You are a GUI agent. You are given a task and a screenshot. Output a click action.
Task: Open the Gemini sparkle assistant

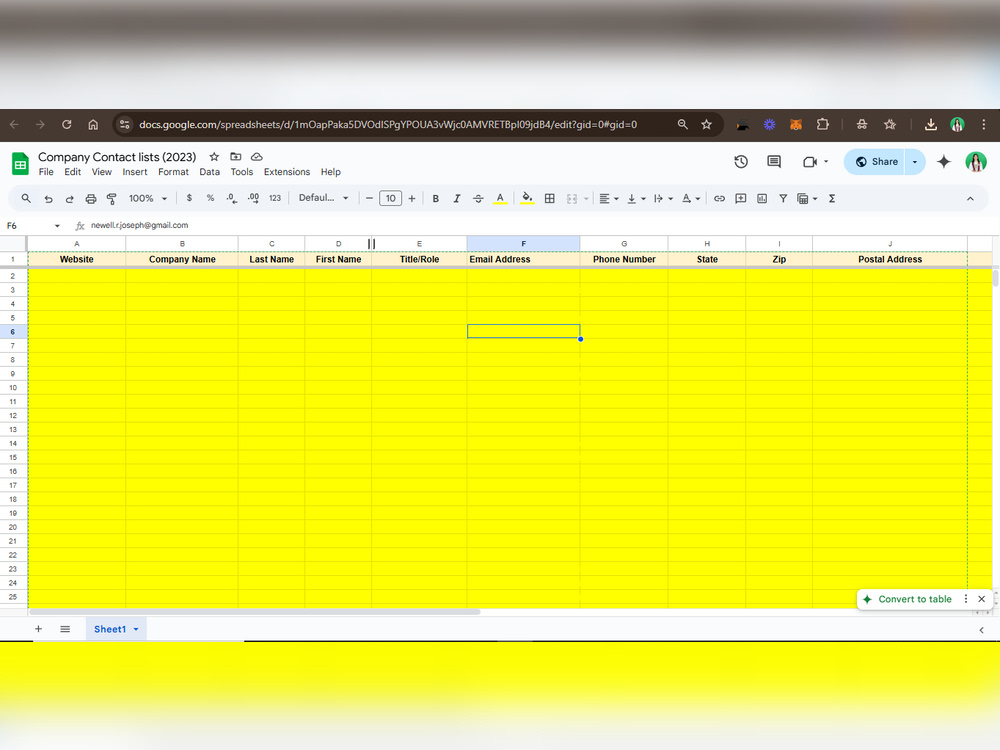(943, 162)
